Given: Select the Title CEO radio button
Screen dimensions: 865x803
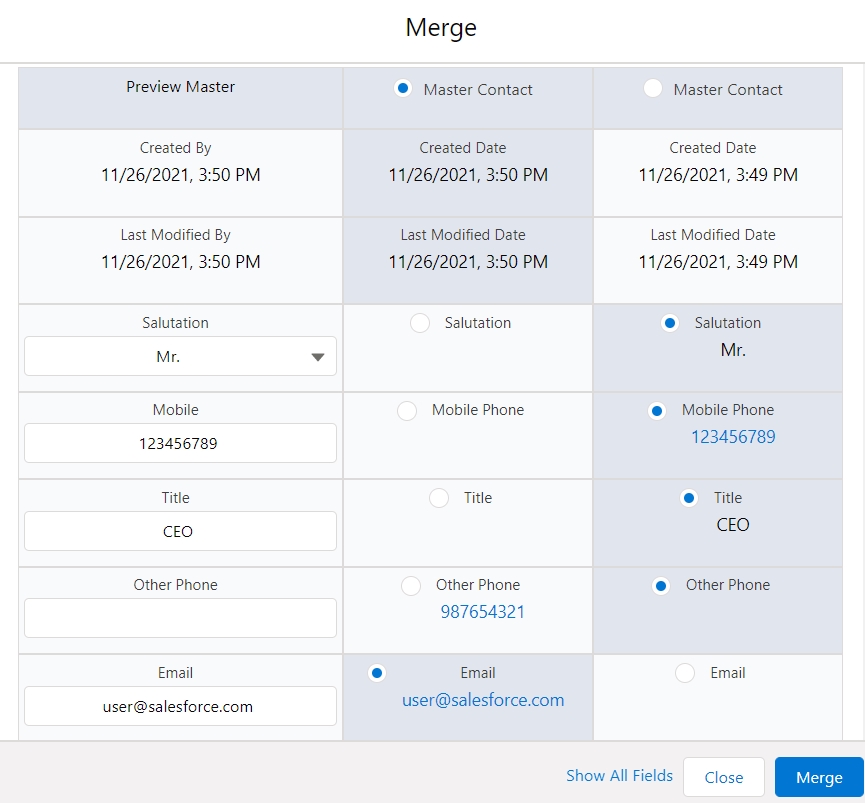Looking at the screenshot, I should [x=689, y=498].
